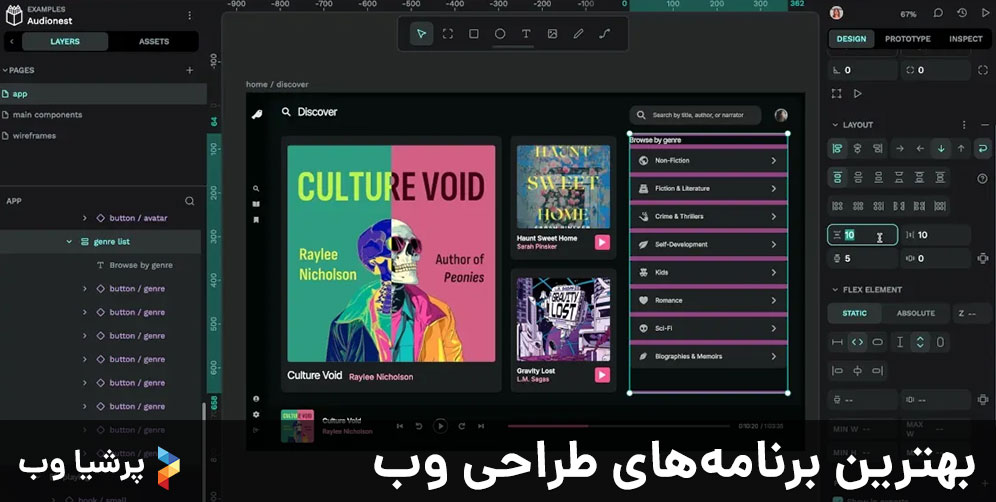Collapse the genre list layer
This screenshot has width=996, height=502.
pos(69,241)
